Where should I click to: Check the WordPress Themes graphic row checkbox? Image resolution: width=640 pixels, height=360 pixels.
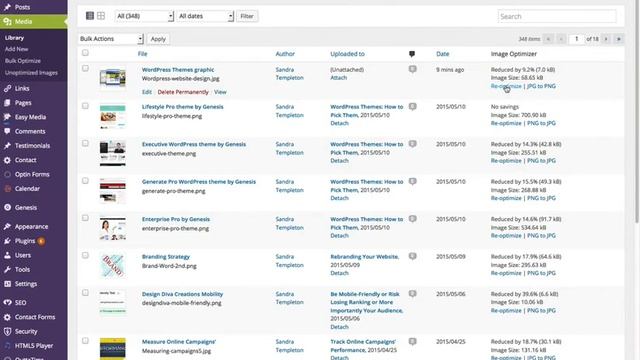click(85, 68)
